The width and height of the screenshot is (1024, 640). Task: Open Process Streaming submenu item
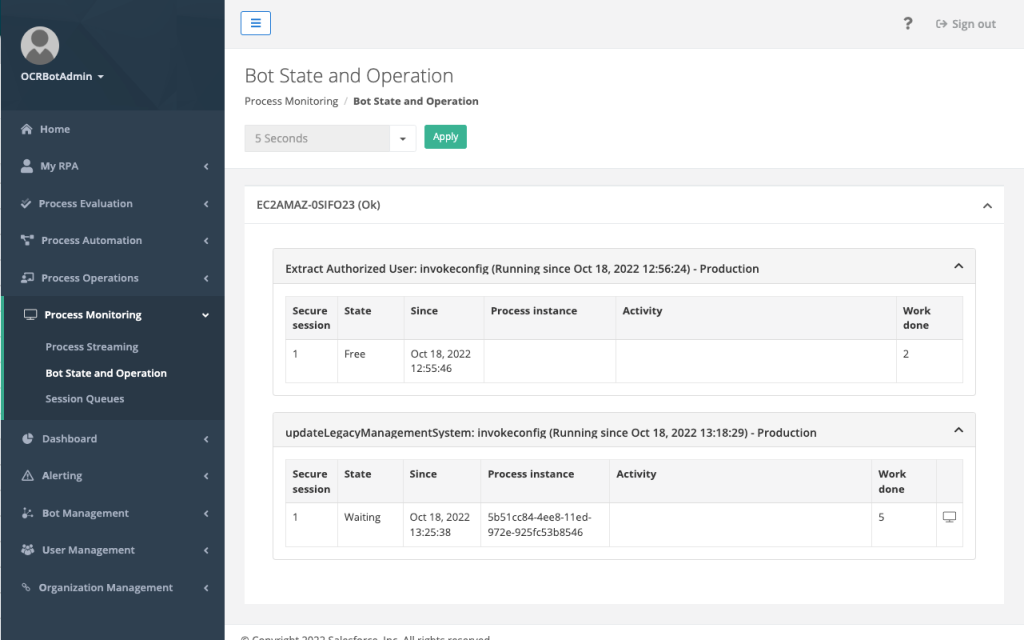click(92, 347)
